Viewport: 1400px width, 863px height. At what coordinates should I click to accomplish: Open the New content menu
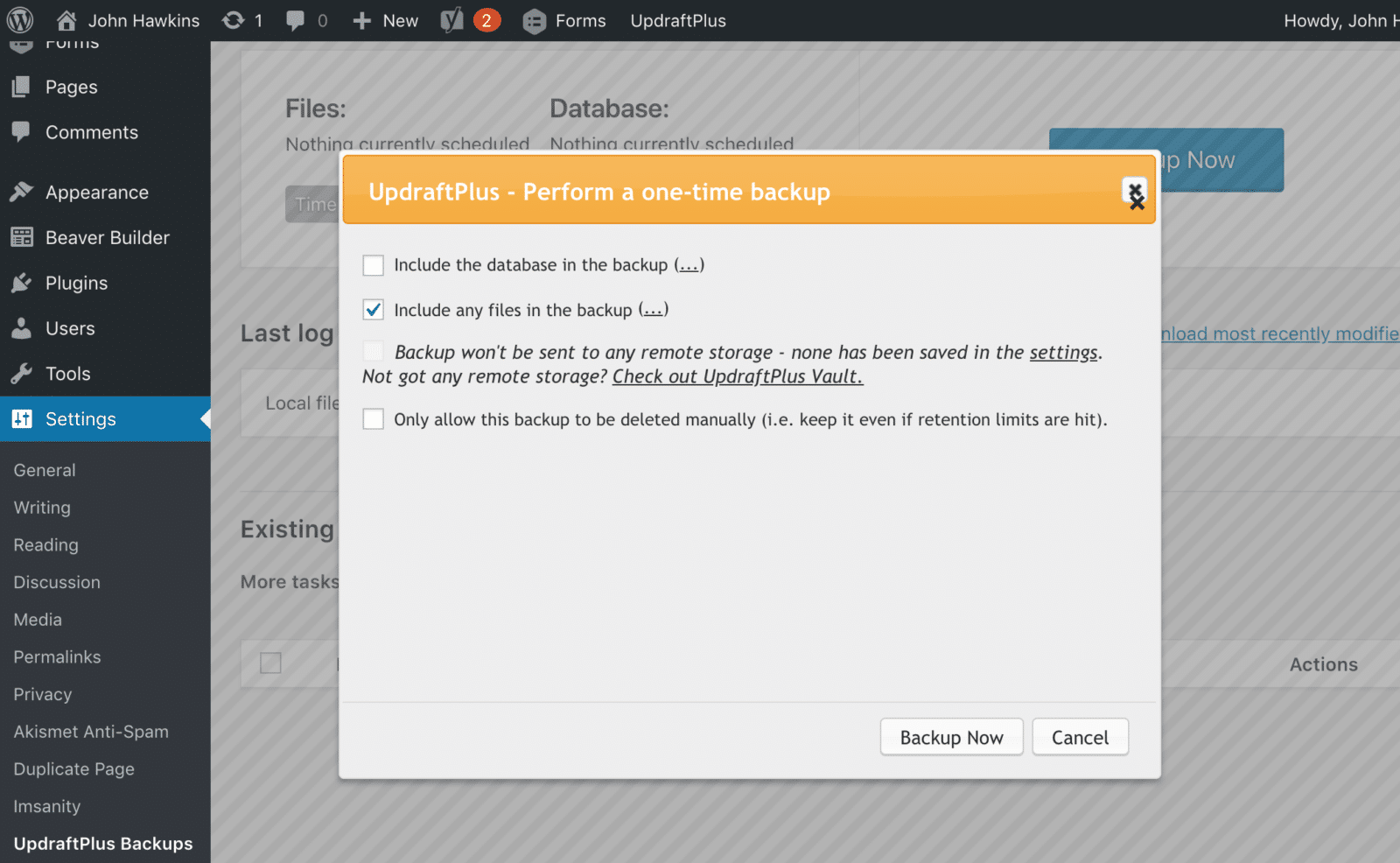[x=386, y=20]
